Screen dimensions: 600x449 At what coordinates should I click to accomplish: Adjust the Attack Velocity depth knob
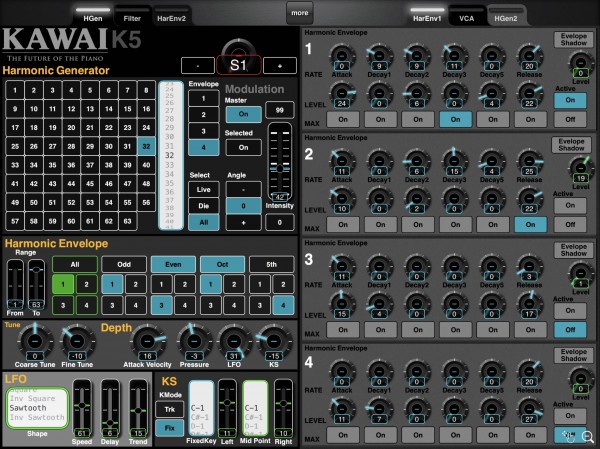click(147, 341)
